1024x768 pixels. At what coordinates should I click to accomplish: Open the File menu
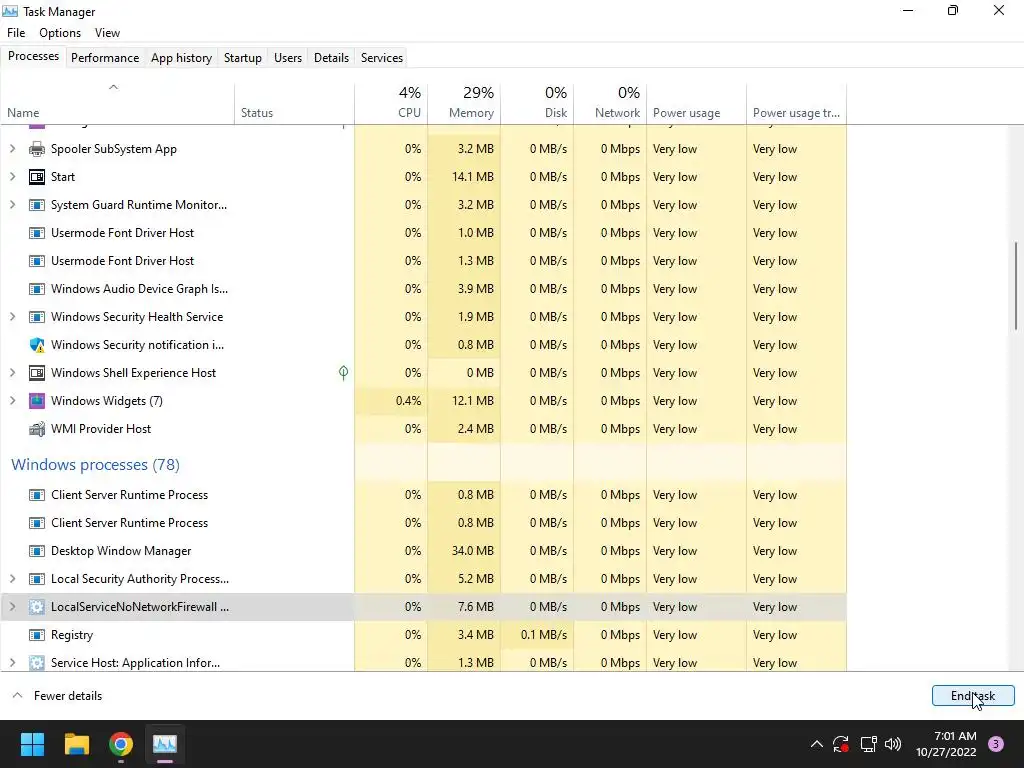pos(16,33)
